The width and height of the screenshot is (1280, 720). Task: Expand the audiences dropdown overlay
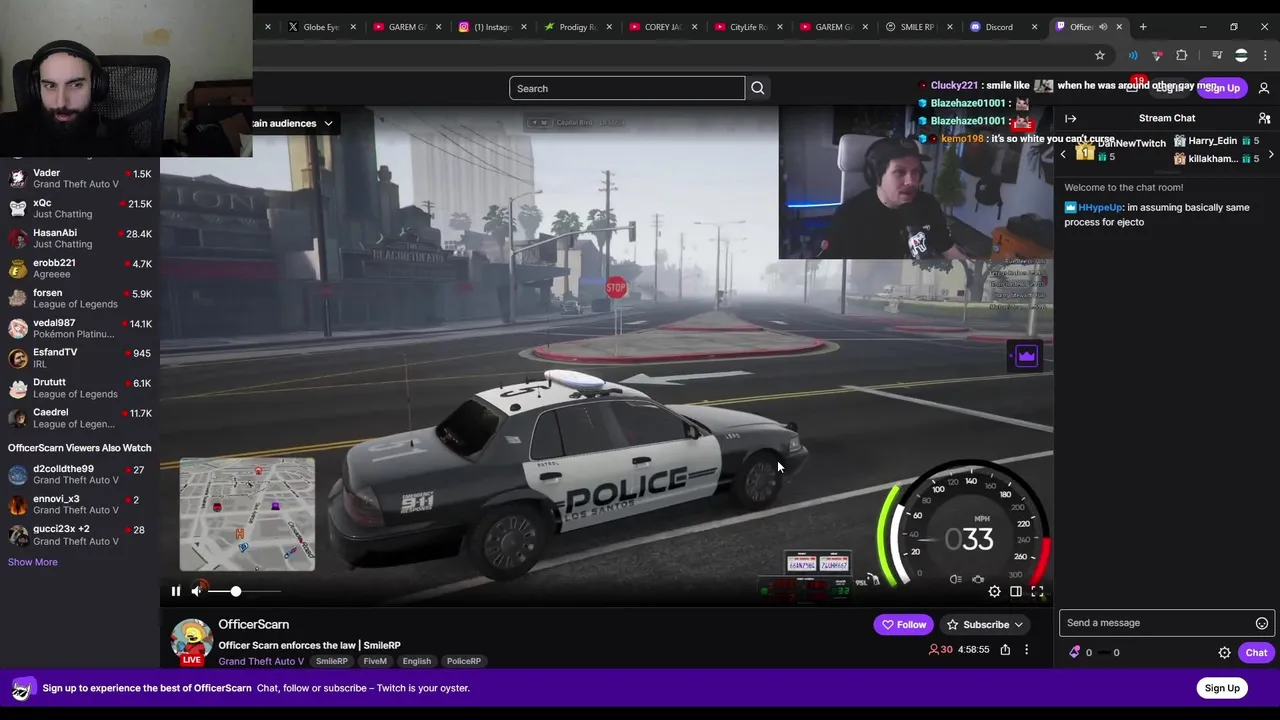coord(293,123)
